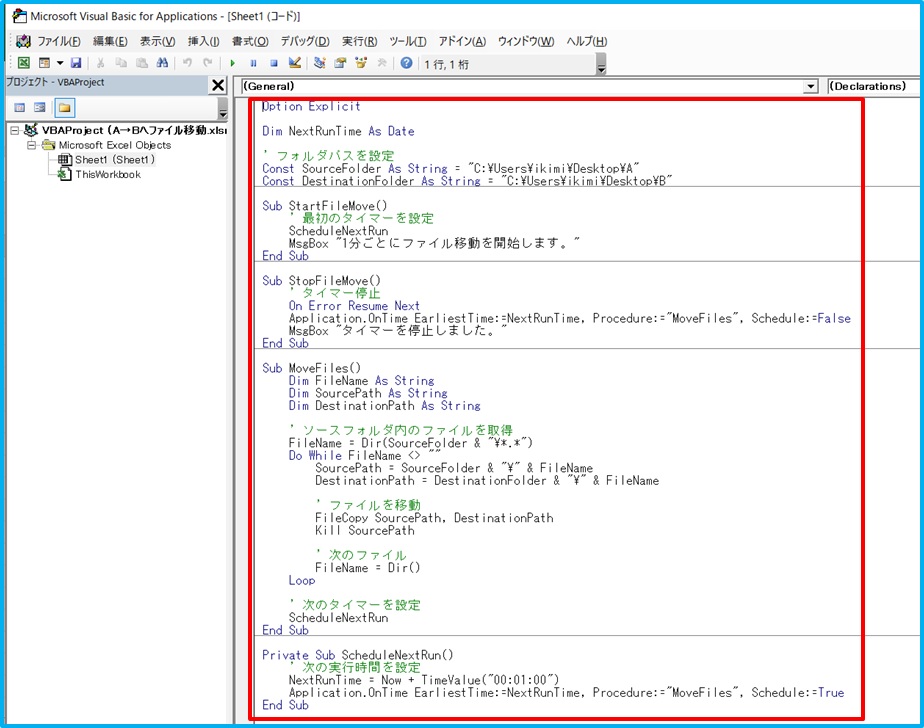
Task: Click the 'NextRunTime = Now + TimeValue' line
Action: pyautogui.click(x=424, y=680)
